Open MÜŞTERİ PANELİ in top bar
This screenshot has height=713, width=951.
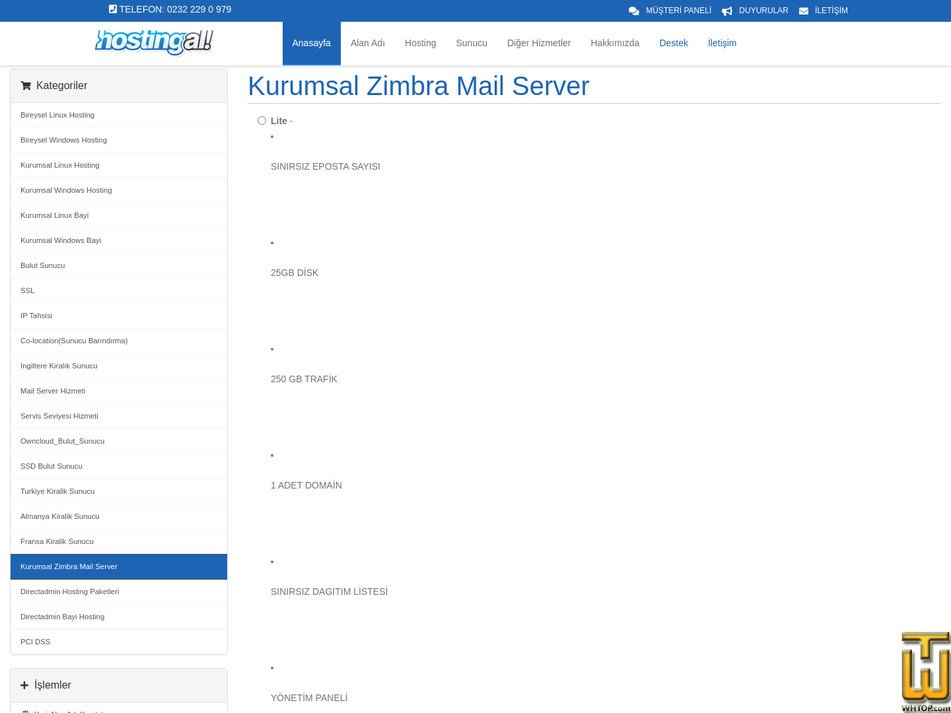[x=678, y=10]
